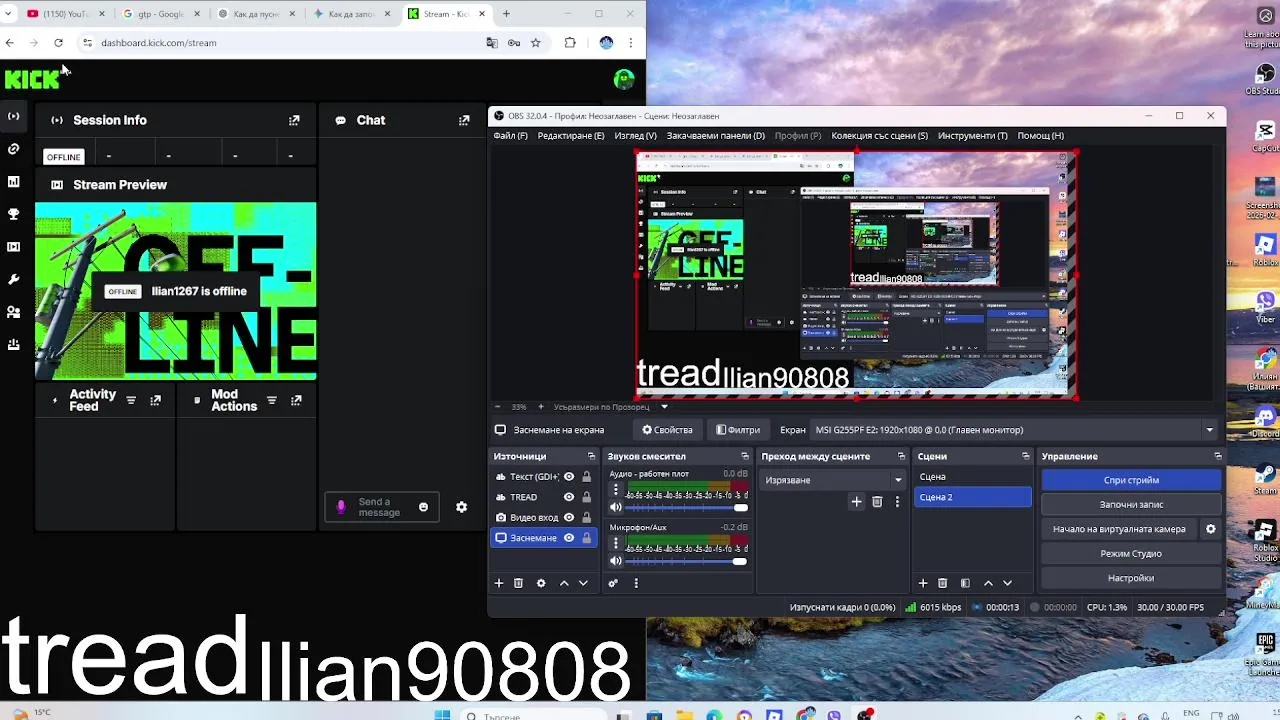Viewport: 1280px width, 720px height.
Task: Open scene filters icon in Сцени toolbar
Action: coord(965,583)
